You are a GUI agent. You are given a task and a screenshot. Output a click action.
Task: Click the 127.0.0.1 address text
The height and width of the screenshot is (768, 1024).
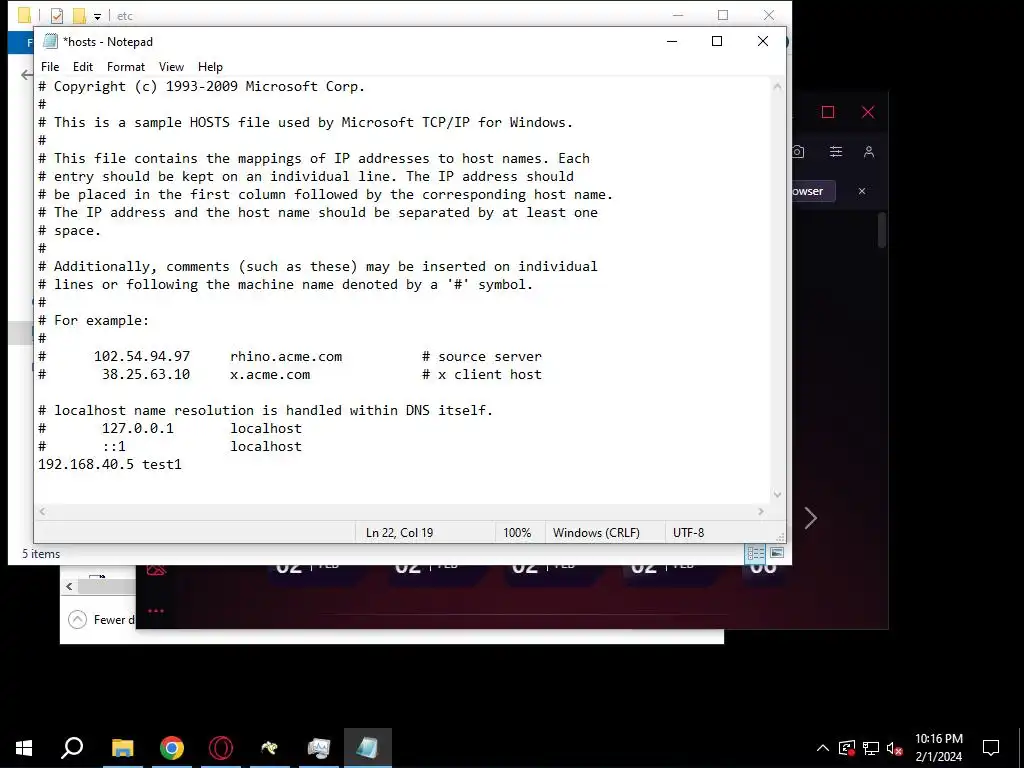click(x=138, y=428)
